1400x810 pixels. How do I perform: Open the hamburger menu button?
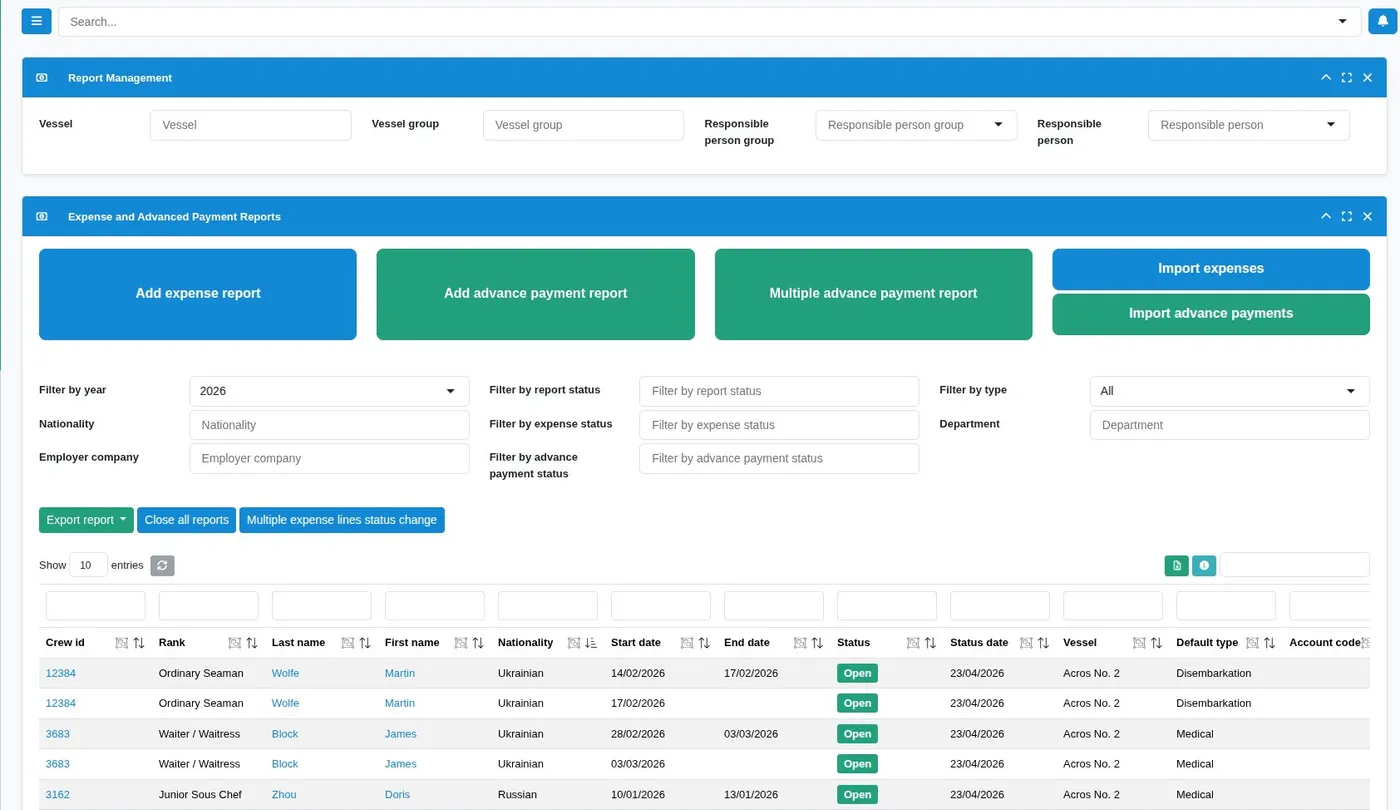(x=36, y=21)
